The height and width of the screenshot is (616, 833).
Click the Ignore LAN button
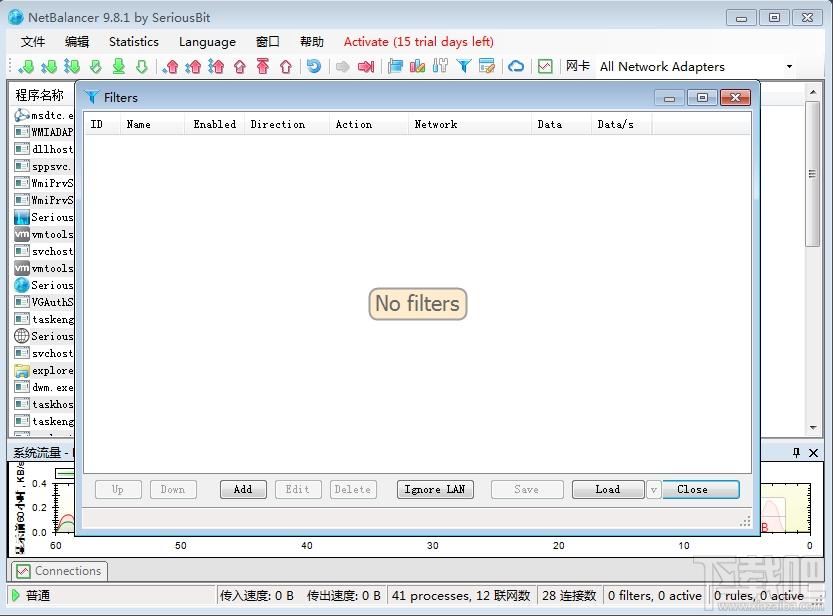[435, 490]
